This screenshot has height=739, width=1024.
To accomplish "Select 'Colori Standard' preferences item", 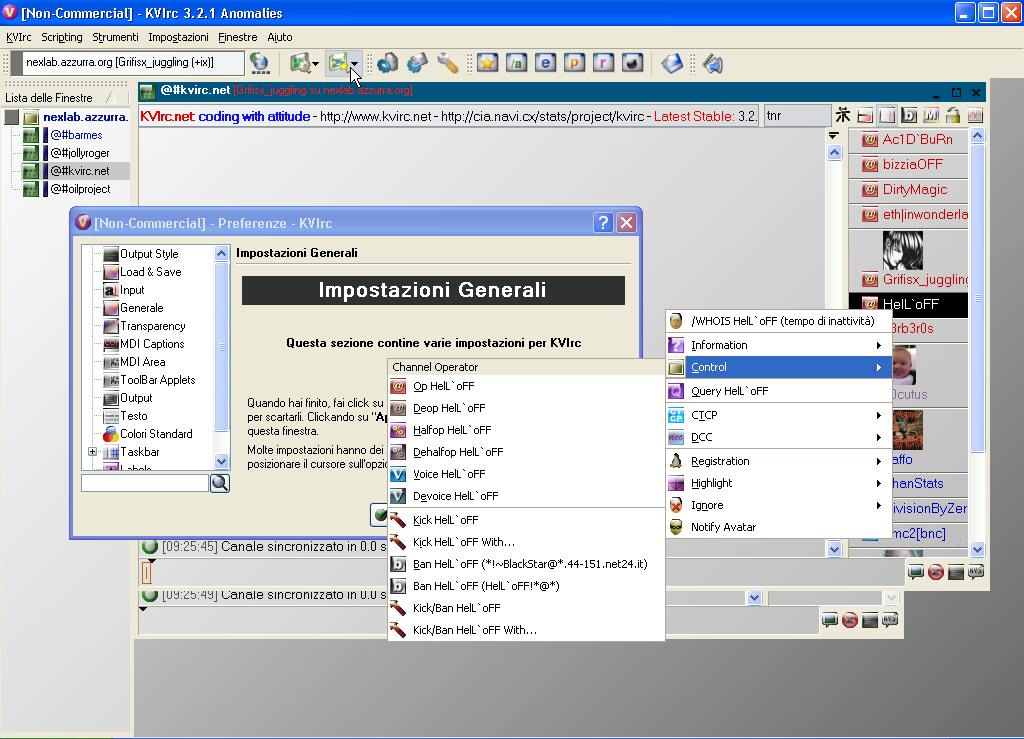I will pos(156,434).
